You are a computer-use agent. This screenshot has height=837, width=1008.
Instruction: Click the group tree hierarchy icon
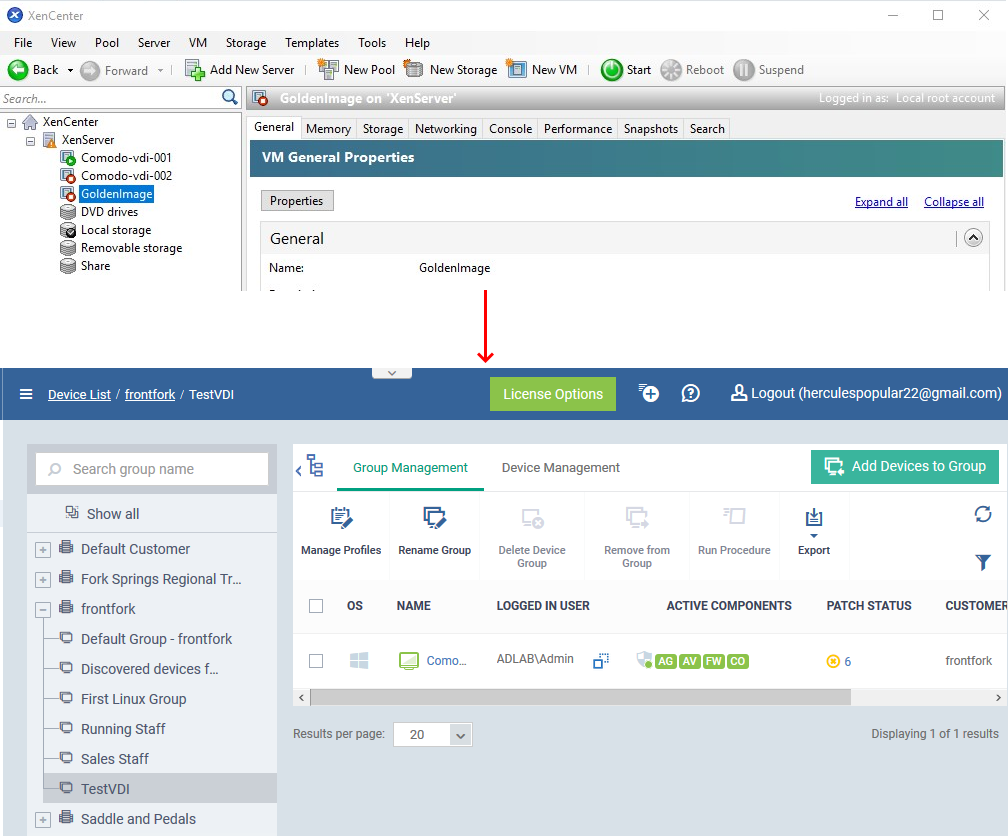315,465
